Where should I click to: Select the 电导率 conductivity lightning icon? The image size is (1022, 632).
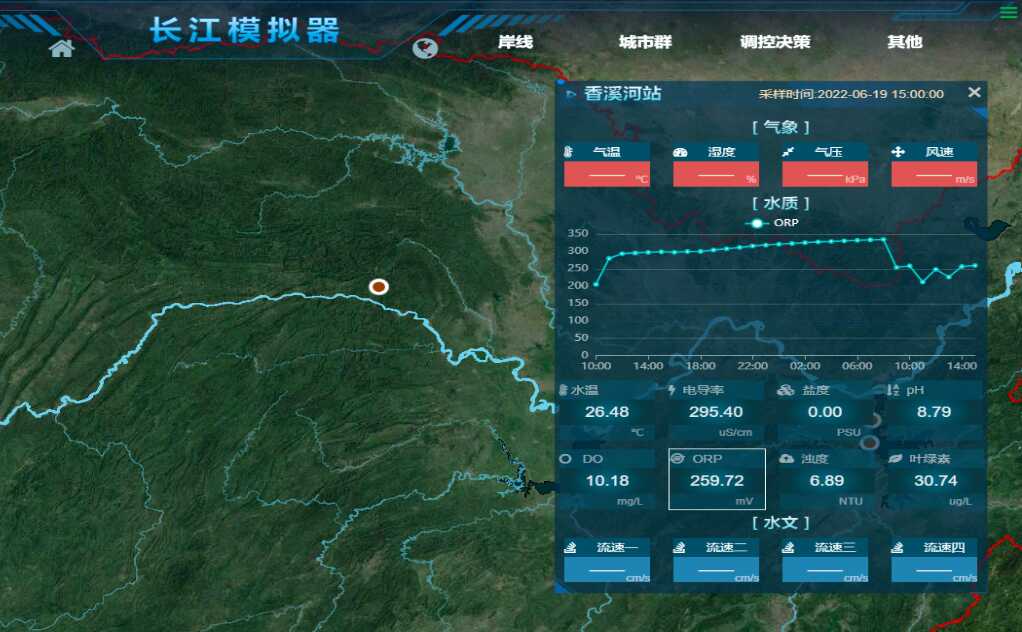[x=672, y=390]
